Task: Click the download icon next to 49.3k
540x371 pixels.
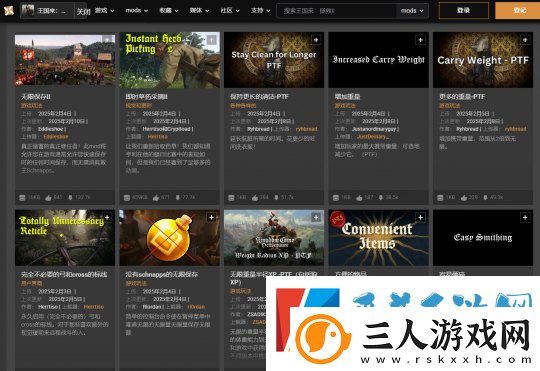Action: (x=485, y=198)
